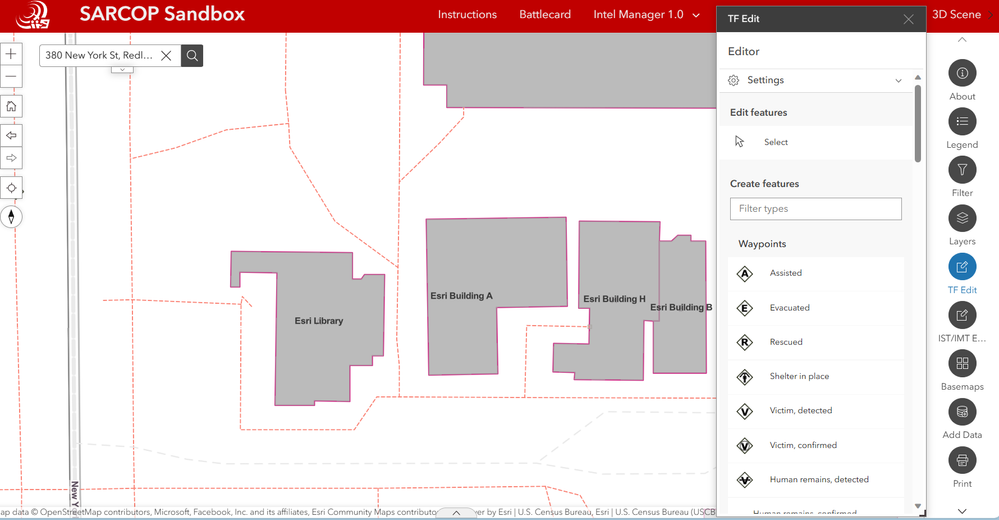Choose the Victim, confirmed waypoint
This screenshot has height=520, width=999.
[816, 445]
